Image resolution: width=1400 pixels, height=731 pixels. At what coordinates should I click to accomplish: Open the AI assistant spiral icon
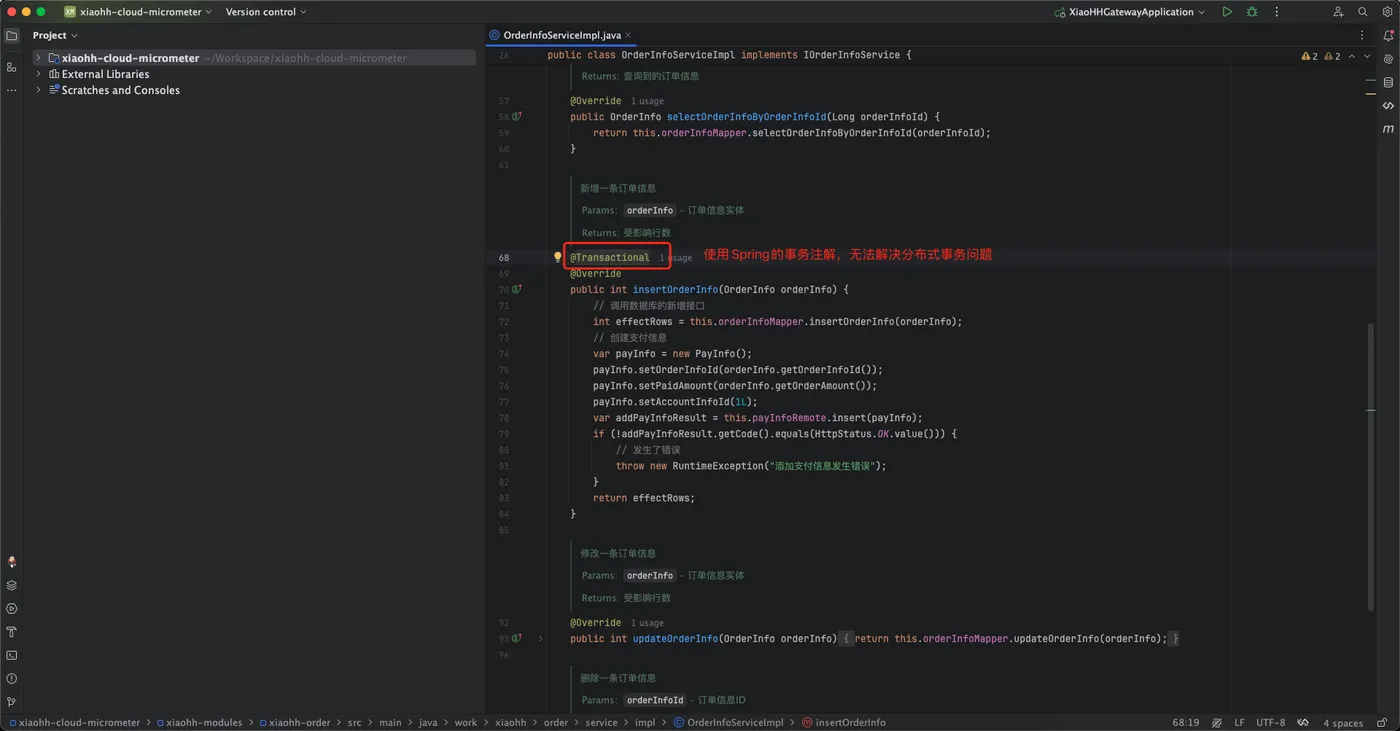click(x=1388, y=59)
